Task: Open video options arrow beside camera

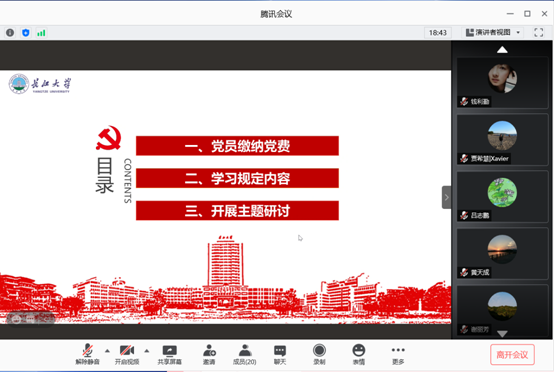Action: point(147,351)
